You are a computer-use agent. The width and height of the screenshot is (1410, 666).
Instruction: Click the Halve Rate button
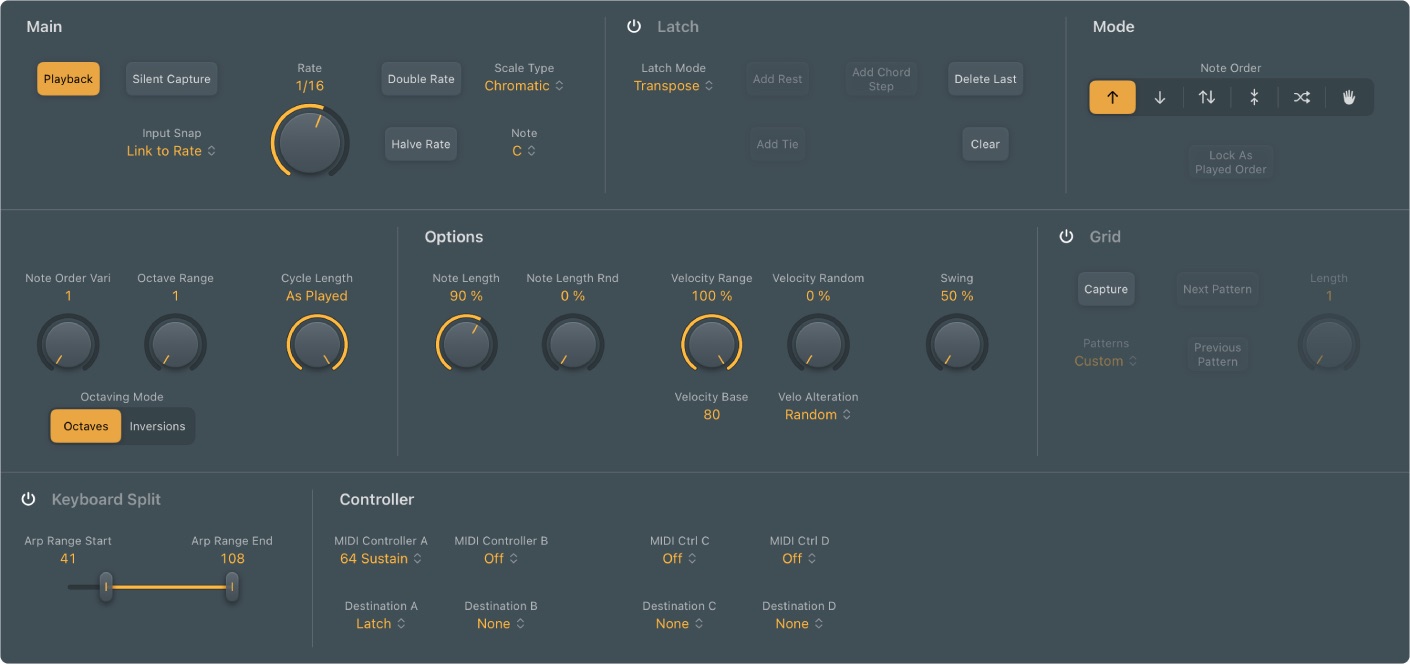[x=421, y=144]
